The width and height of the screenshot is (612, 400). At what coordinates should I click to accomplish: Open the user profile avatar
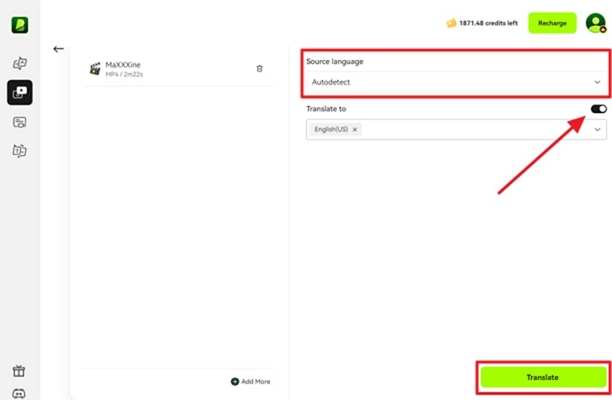(x=595, y=23)
